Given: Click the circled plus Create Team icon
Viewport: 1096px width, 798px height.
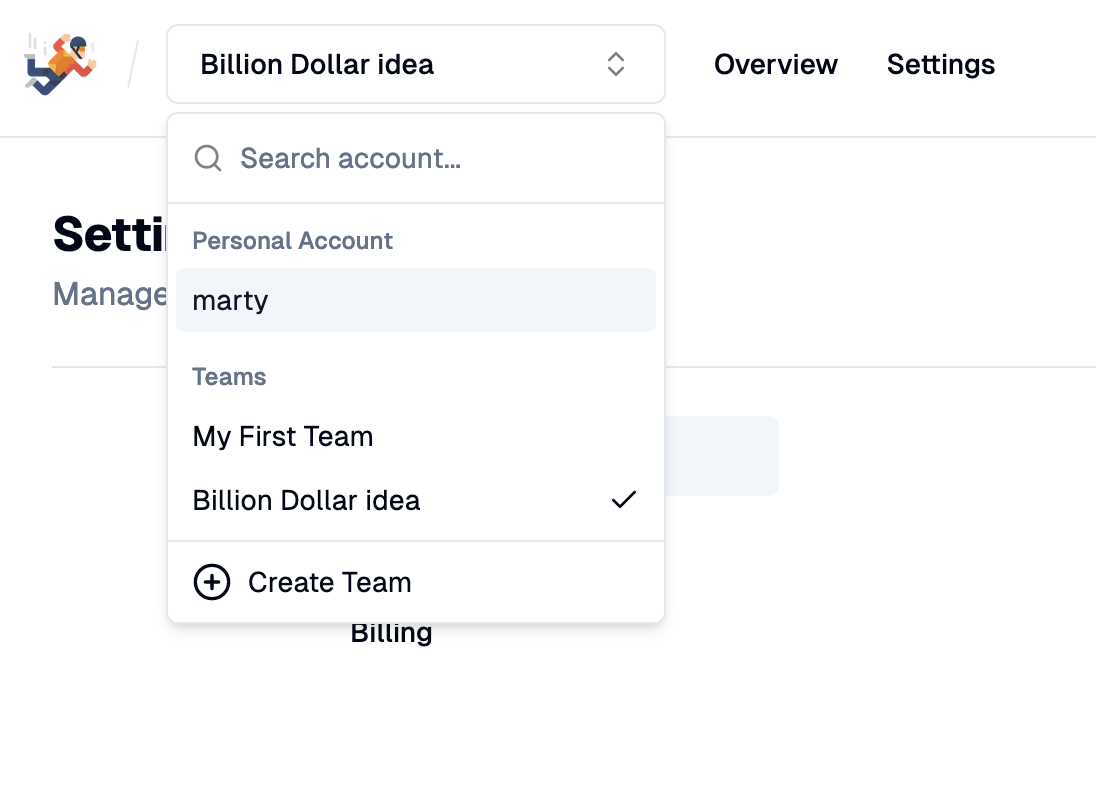Looking at the screenshot, I should [x=212, y=582].
